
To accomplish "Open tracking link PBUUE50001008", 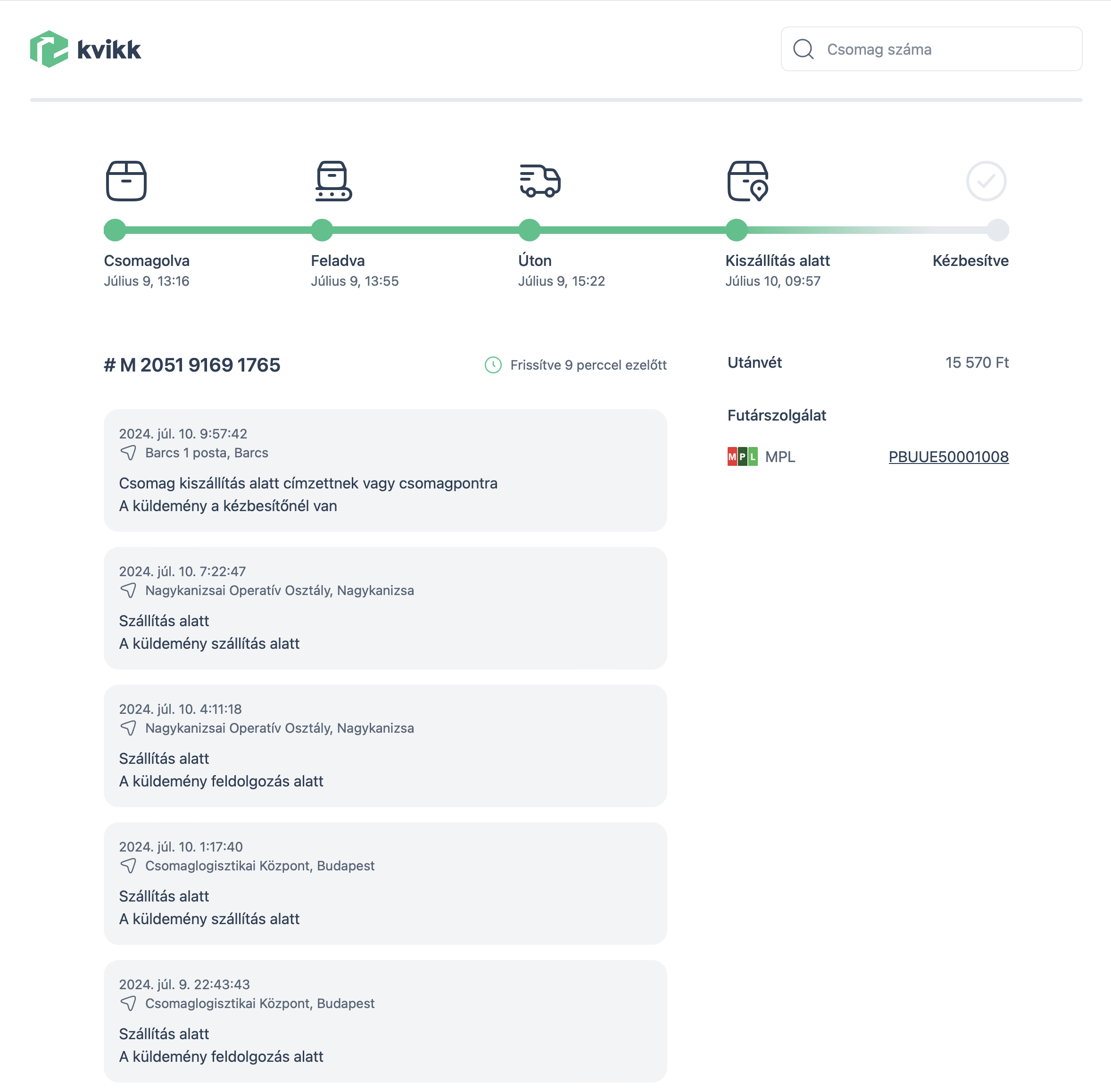I will click(948, 456).
